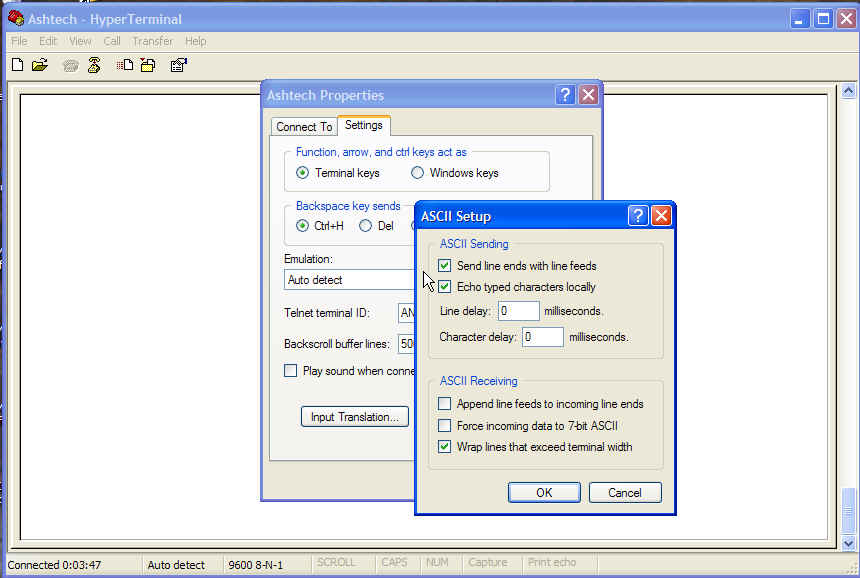
Task: Open the Emulation Auto detect combo box
Action: (x=350, y=280)
